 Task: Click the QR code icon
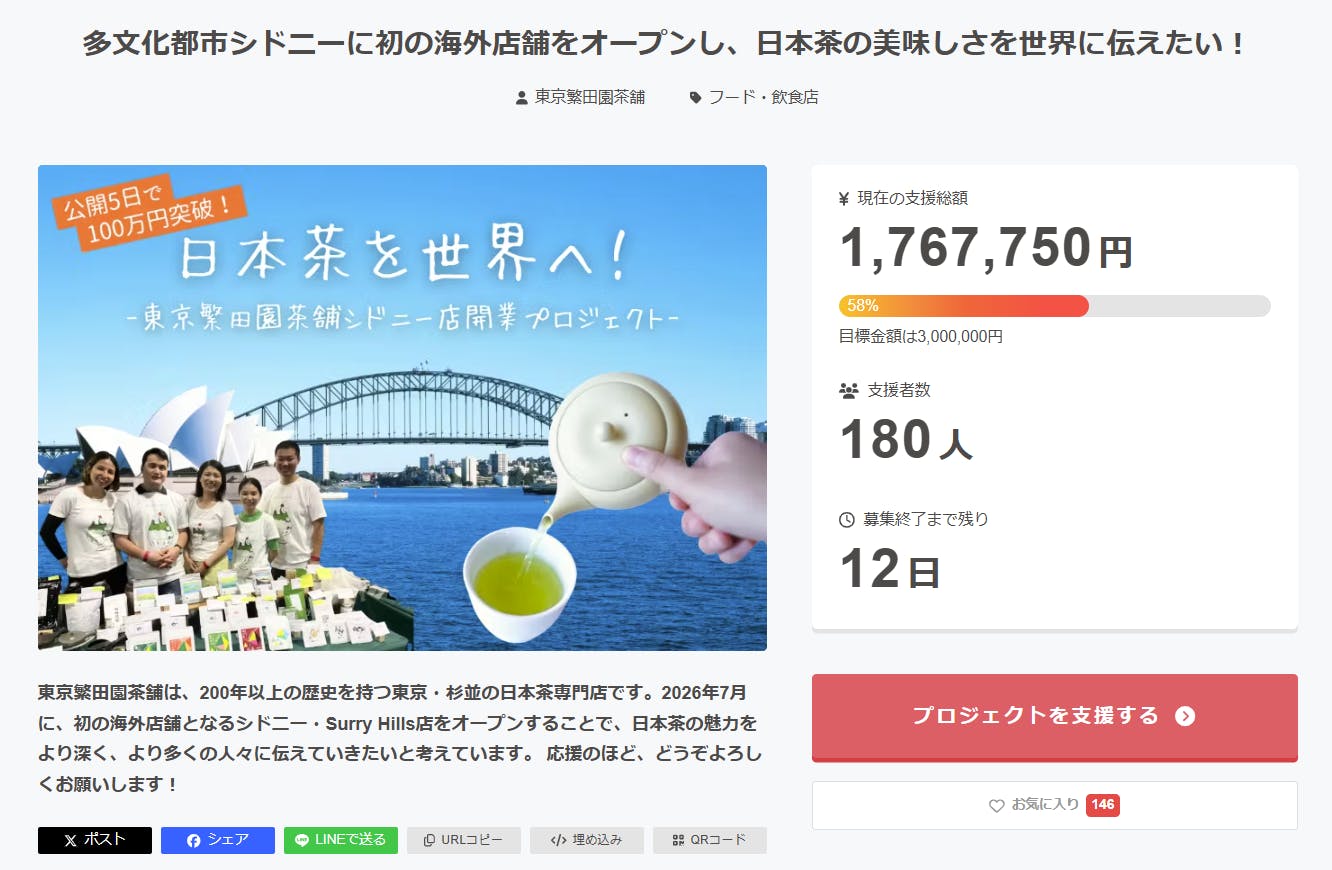coord(678,841)
